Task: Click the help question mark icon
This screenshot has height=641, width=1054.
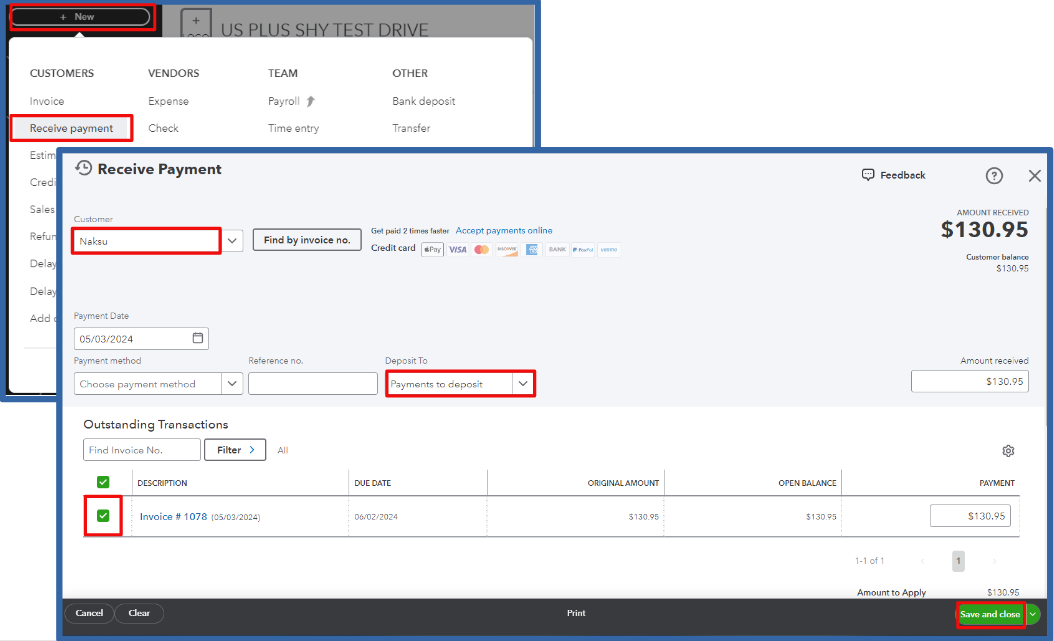Action: [x=994, y=175]
